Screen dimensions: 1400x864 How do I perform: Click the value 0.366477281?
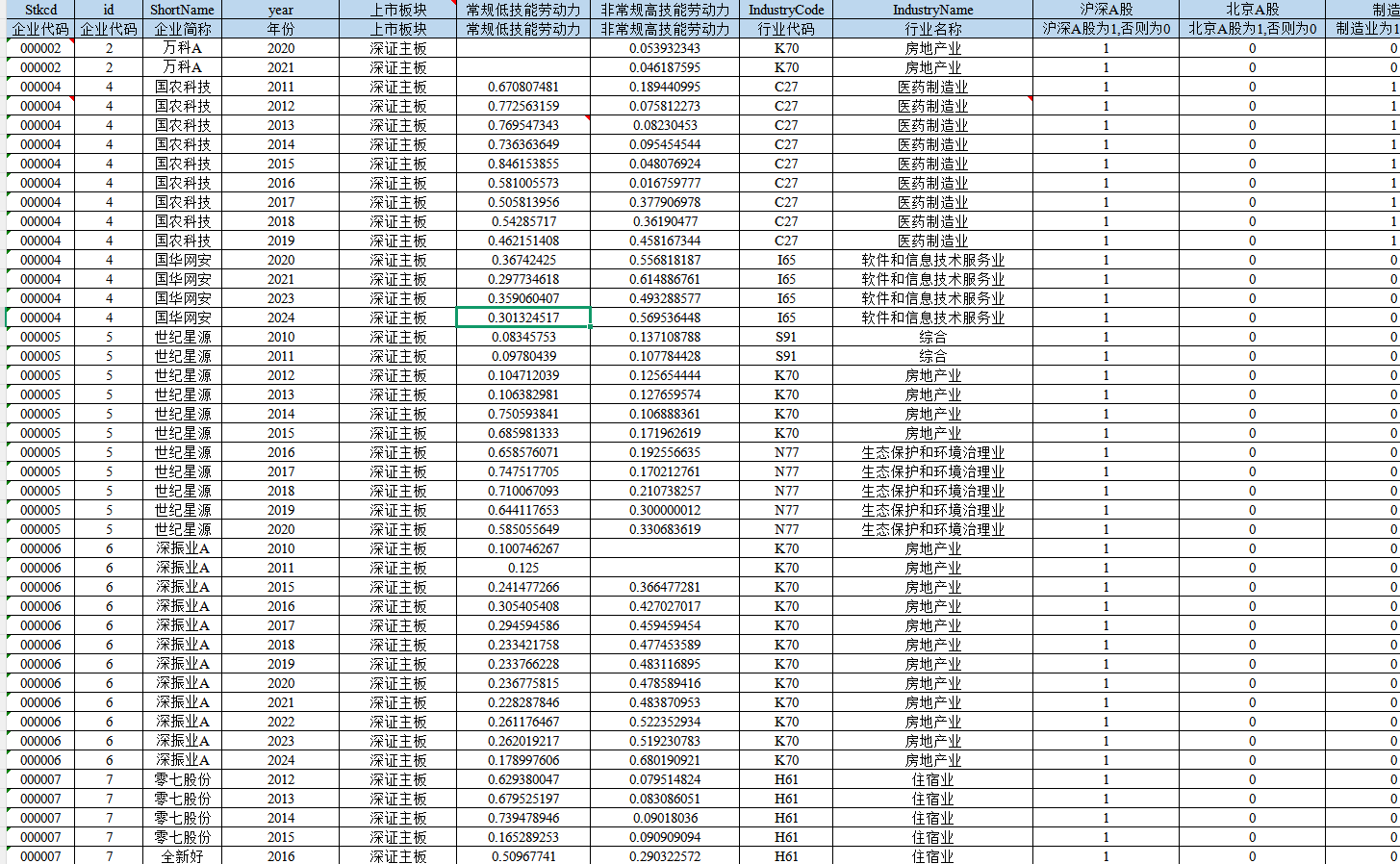coord(665,587)
